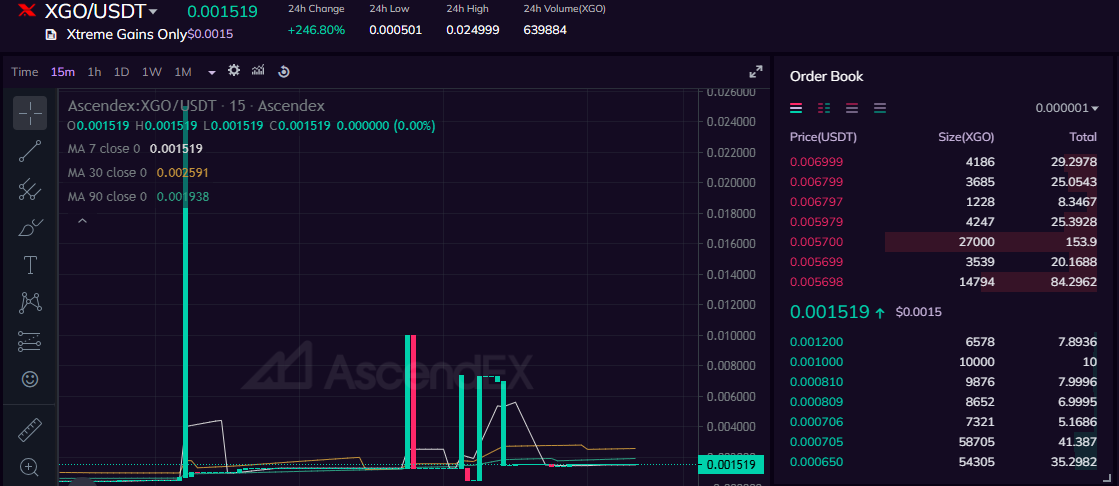Open order book precision 0.000001 dropdown
Screen dimensions: 1119x486
click(1067, 108)
